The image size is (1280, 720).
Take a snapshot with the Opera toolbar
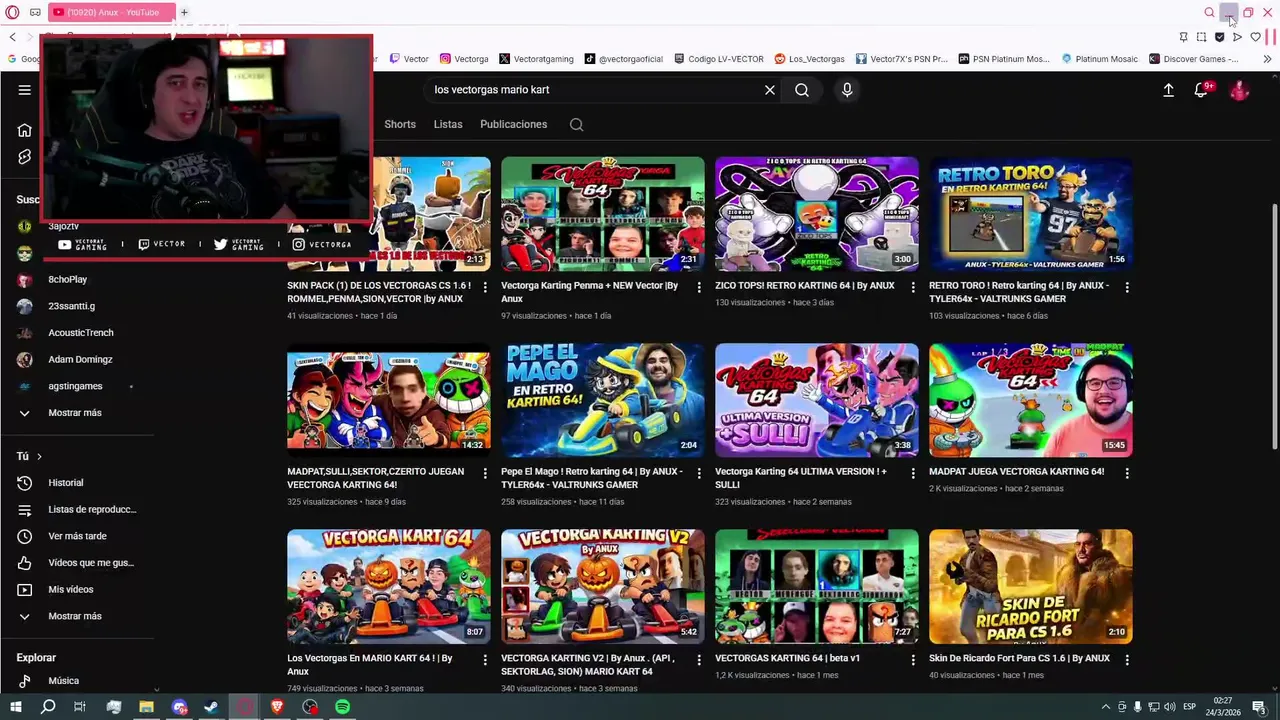click(x=1201, y=37)
